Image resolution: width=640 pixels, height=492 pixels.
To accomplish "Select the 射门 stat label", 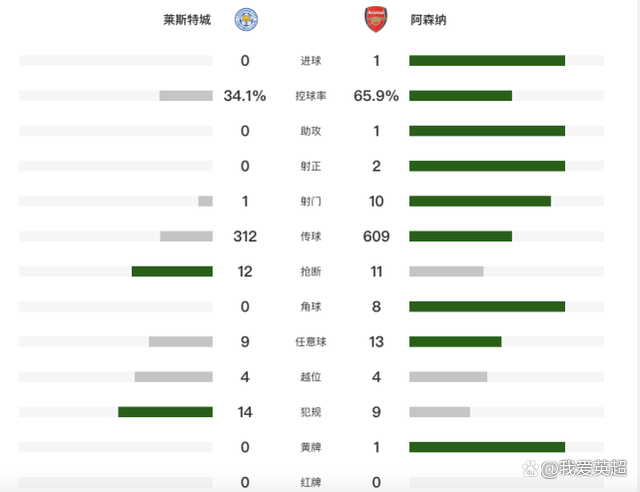I will [311, 201].
